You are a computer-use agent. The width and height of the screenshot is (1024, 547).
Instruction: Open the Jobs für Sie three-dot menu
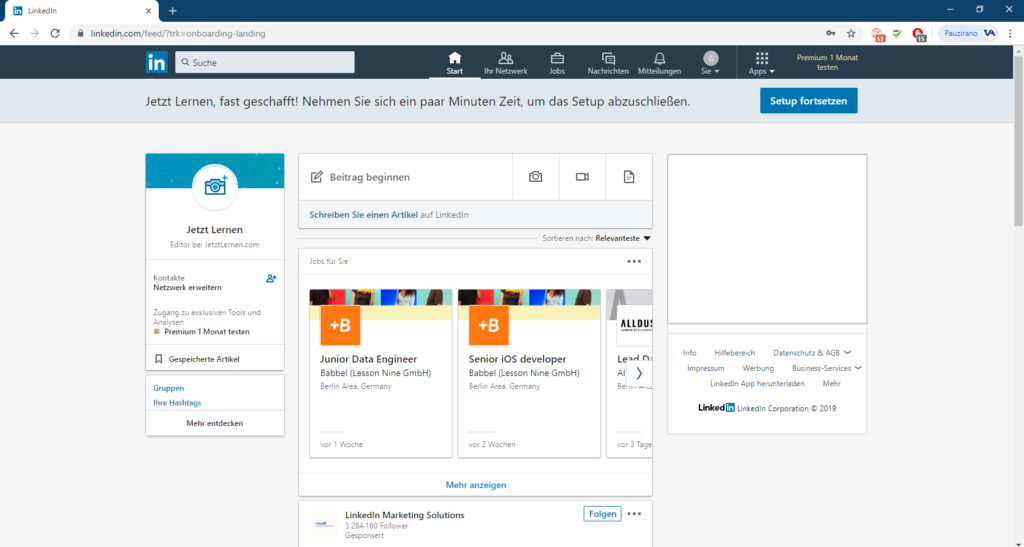[x=634, y=261]
